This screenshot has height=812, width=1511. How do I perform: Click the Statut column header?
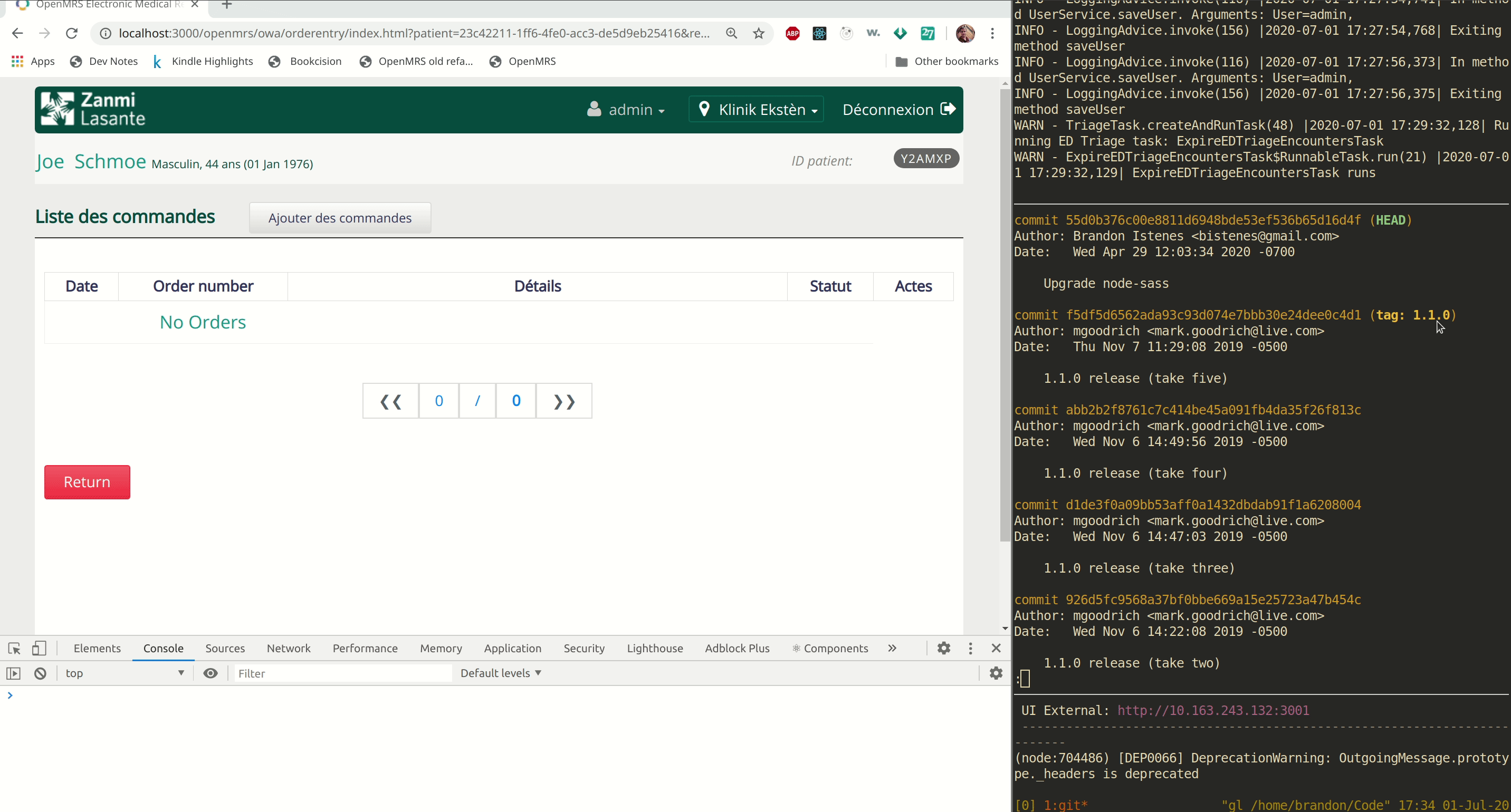pyautogui.click(x=830, y=286)
